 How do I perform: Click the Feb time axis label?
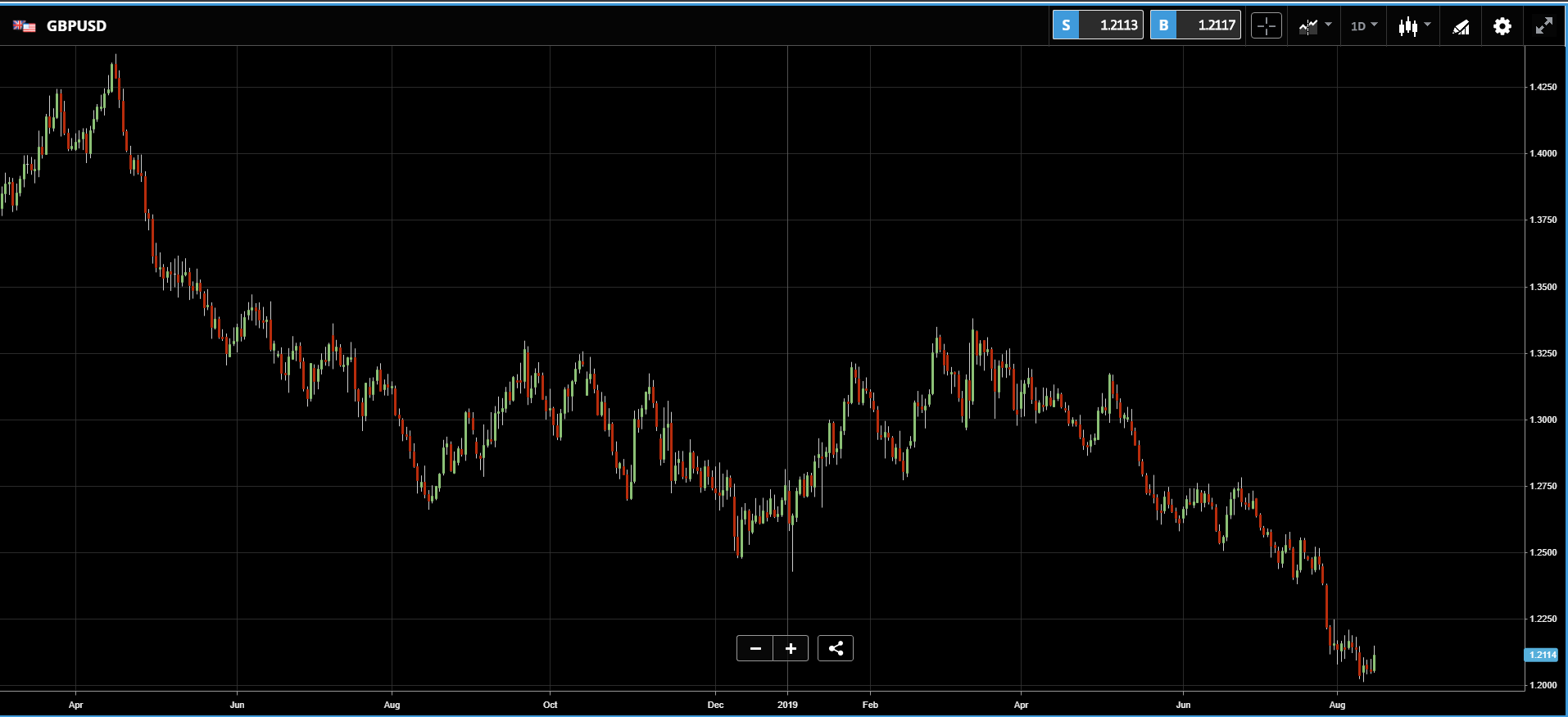[x=870, y=705]
